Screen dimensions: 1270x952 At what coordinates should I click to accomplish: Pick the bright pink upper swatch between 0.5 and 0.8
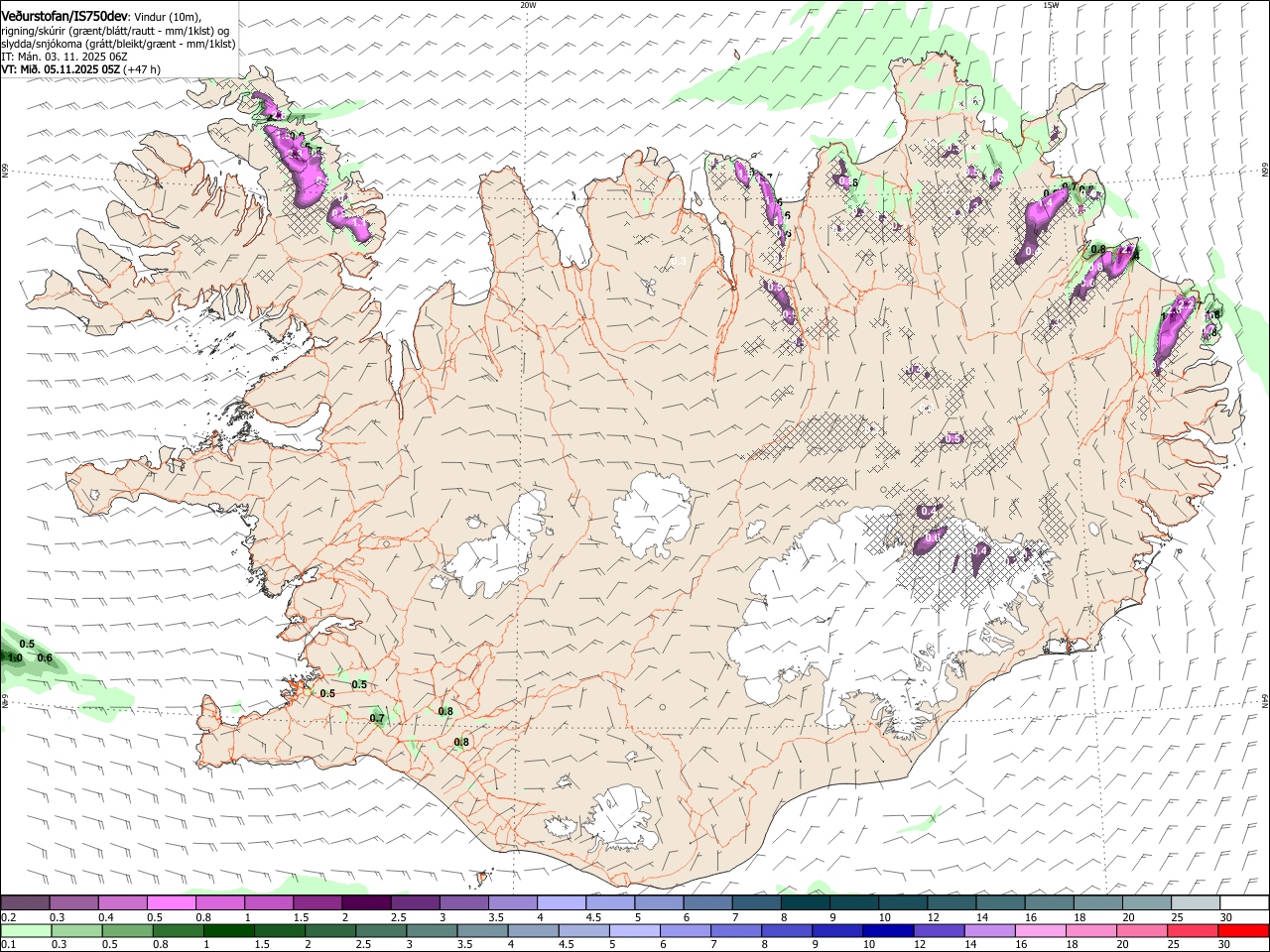pyautogui.click(x=172, y=903)
